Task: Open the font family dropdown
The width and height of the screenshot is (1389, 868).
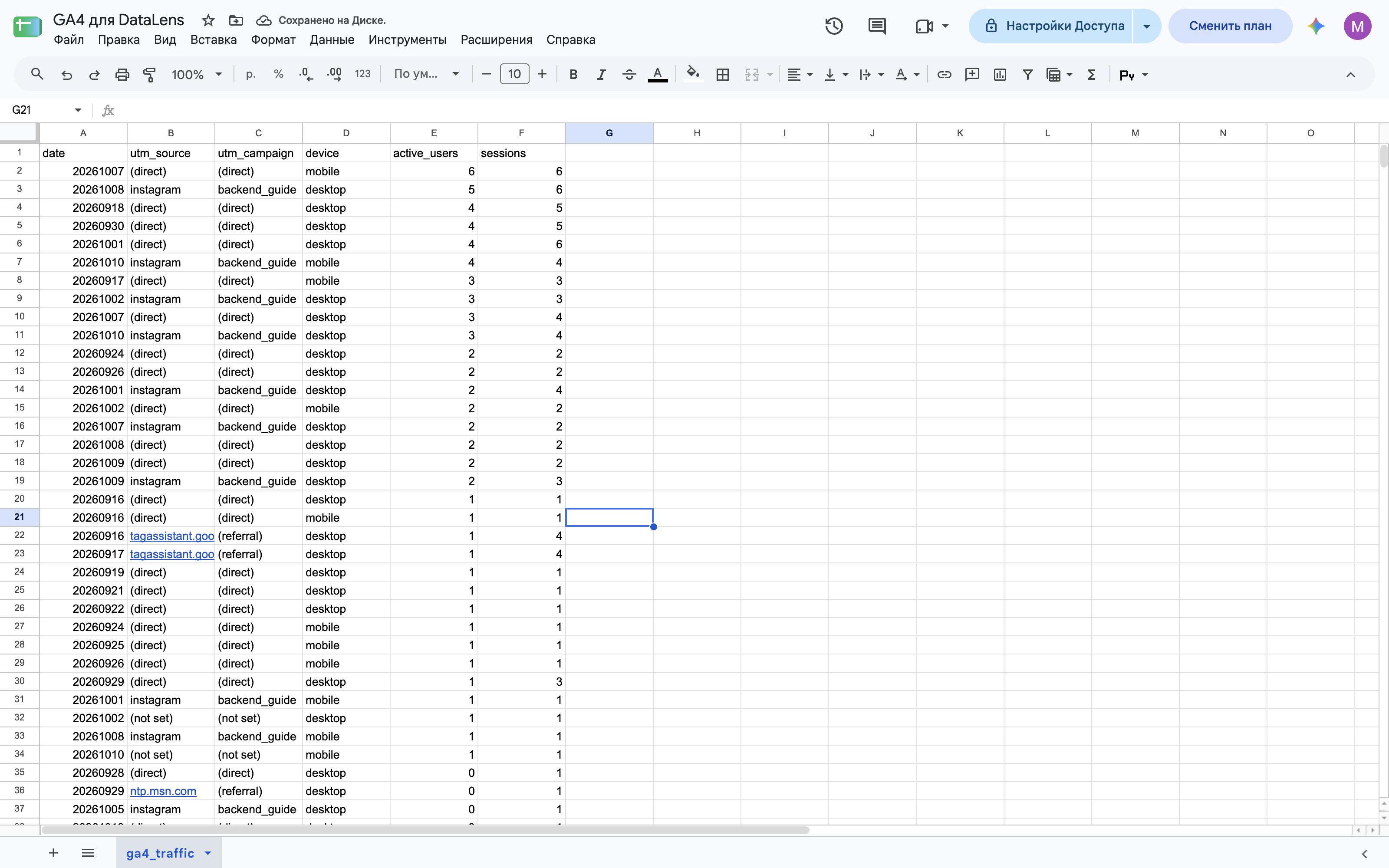Action: 426,74
